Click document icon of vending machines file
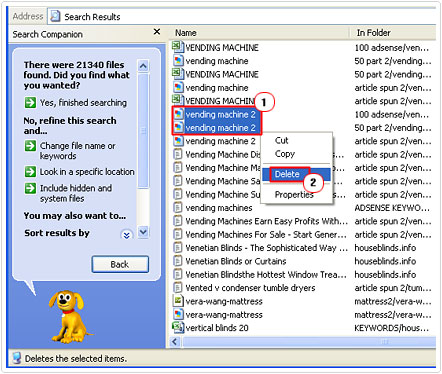The width and height of the screenshot is (442, 374). point(178,207)
